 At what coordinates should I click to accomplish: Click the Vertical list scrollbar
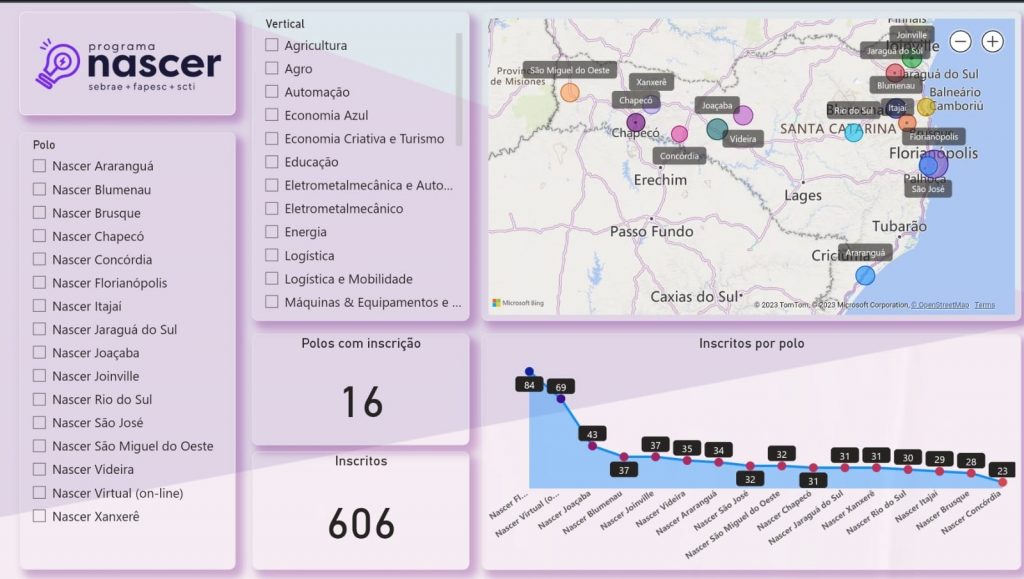[459, 90]
